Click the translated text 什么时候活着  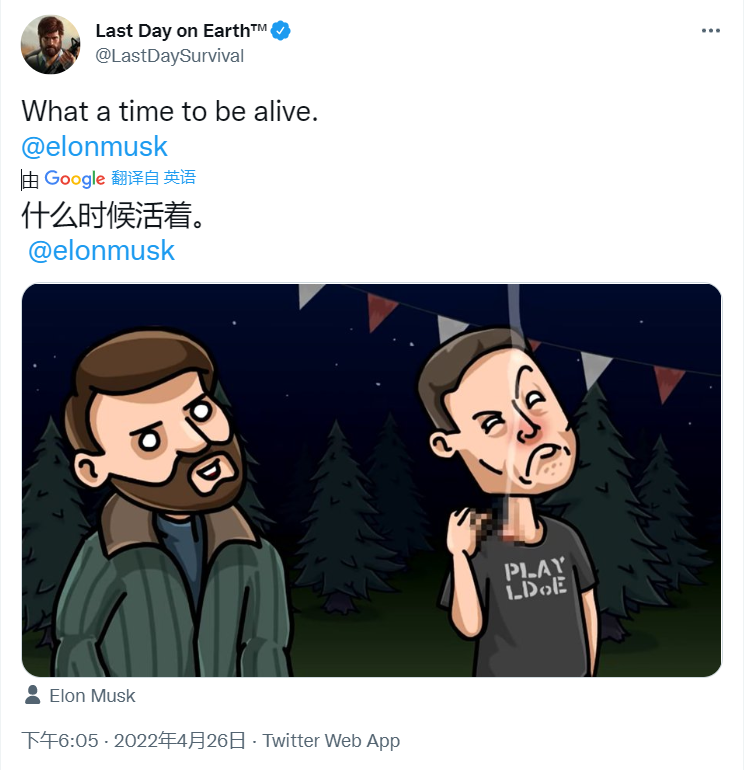click(x=113, y=215)
